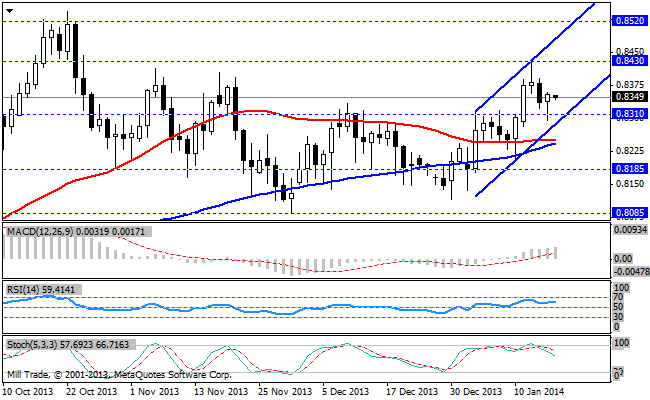Click the 17 Dec 2013 date label
The height and width of the screenshot is (400, 650).
click(x=412, y=392)
